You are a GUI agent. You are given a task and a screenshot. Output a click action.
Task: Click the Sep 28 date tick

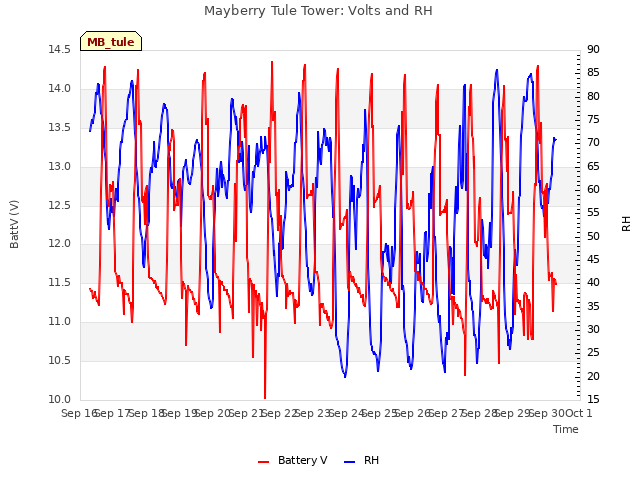[480, 413]
